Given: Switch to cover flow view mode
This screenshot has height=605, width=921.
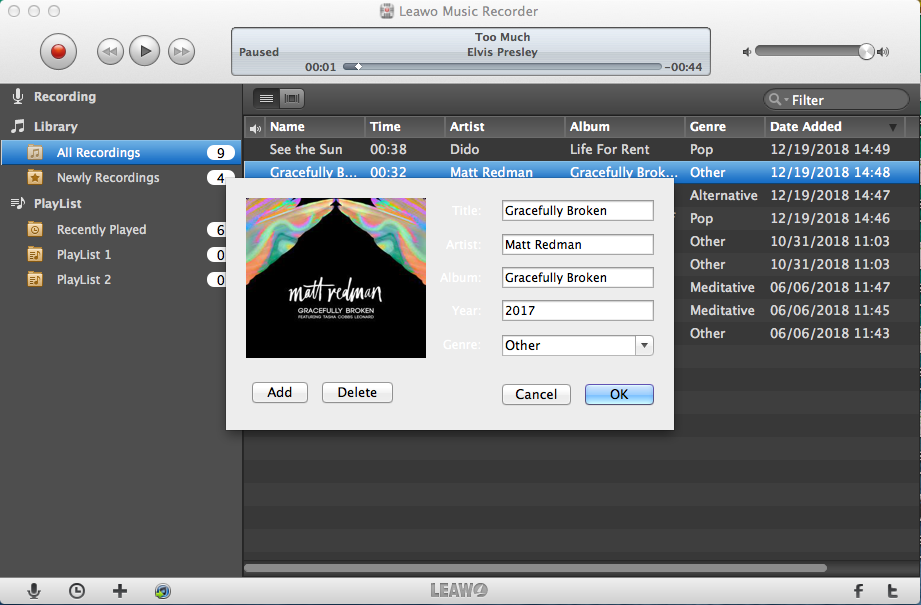Looking at the screenshot, I should 291,98.
